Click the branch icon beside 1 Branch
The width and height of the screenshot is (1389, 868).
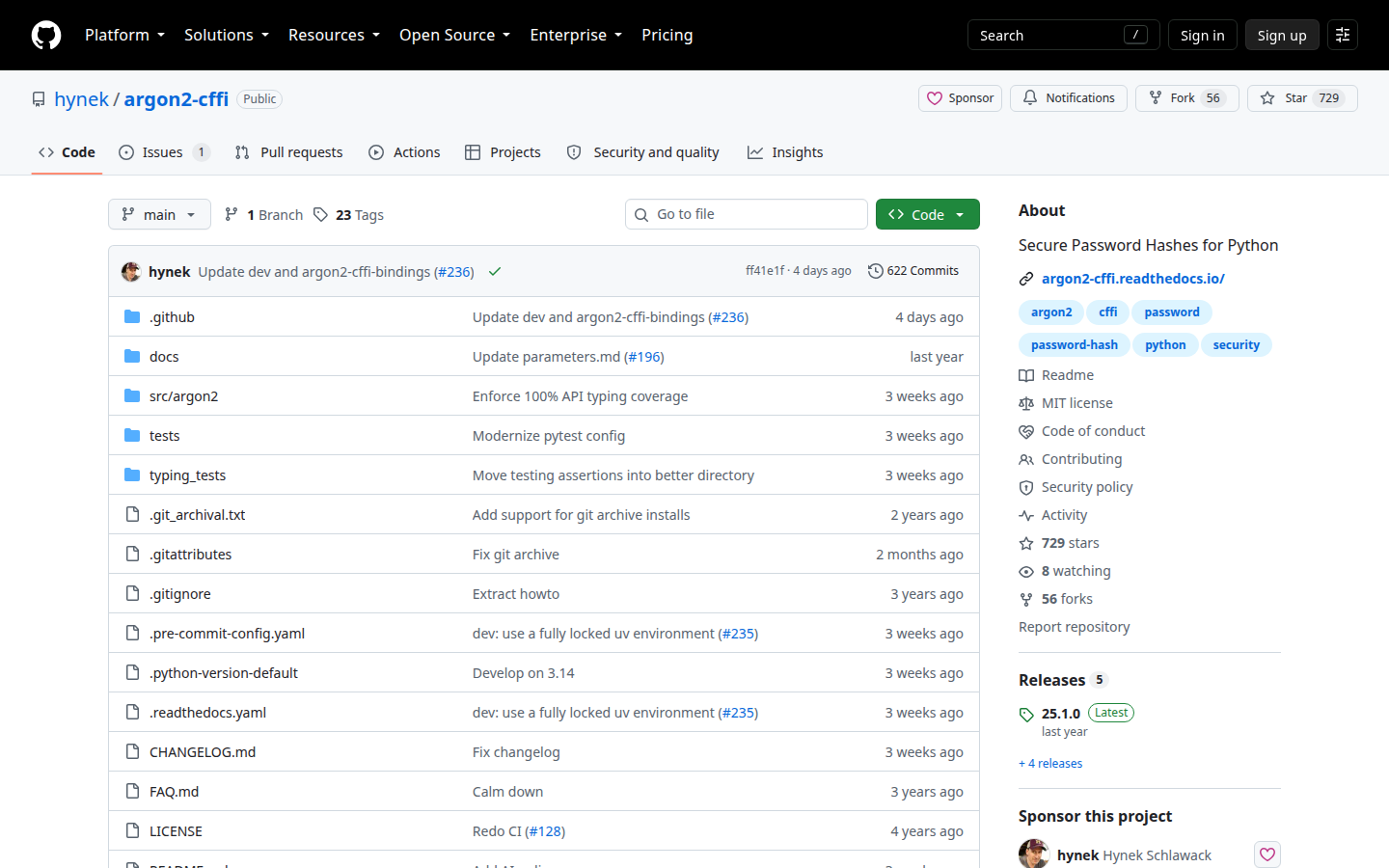[x=231, y=214]
